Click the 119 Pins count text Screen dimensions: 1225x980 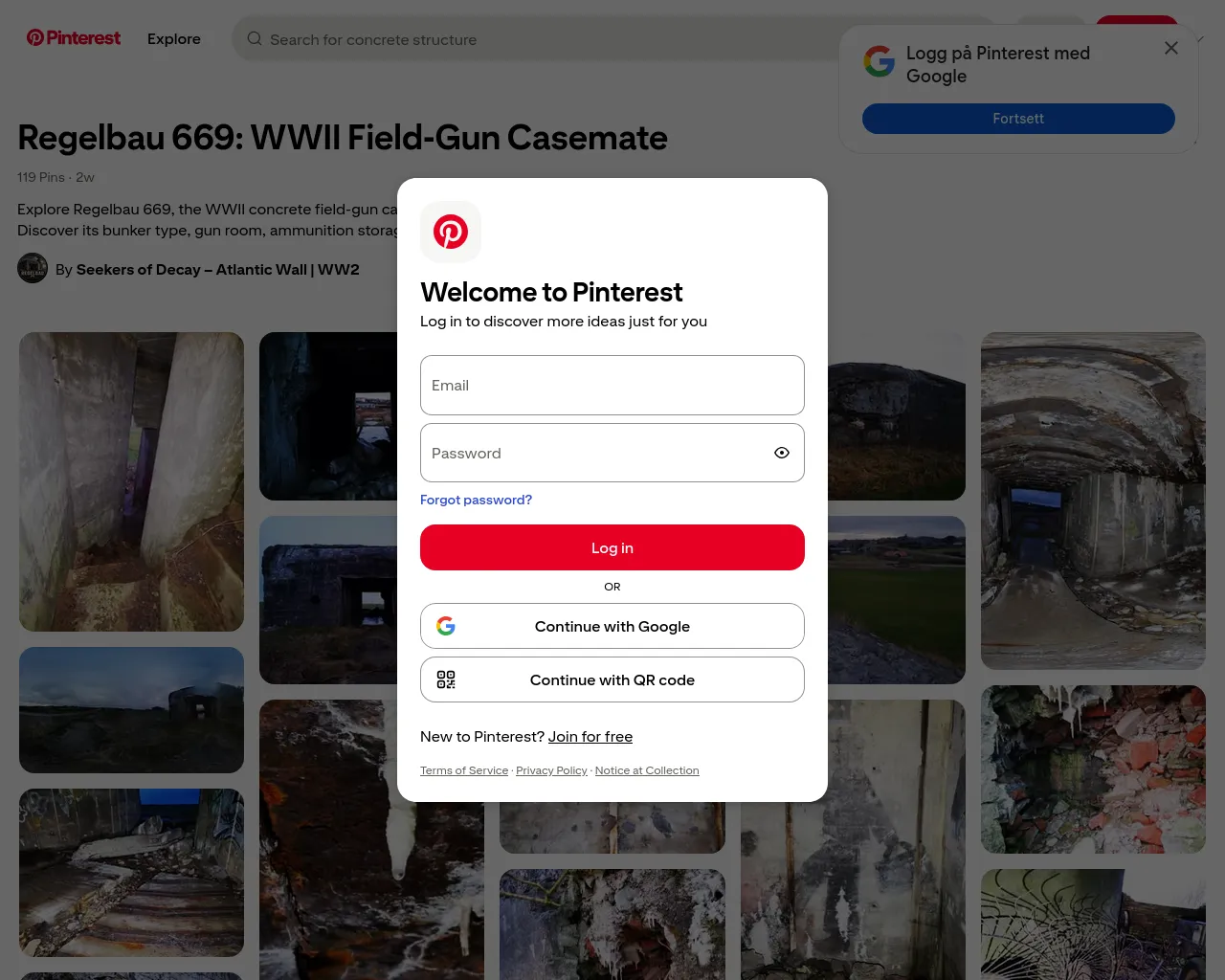point(41,177)
